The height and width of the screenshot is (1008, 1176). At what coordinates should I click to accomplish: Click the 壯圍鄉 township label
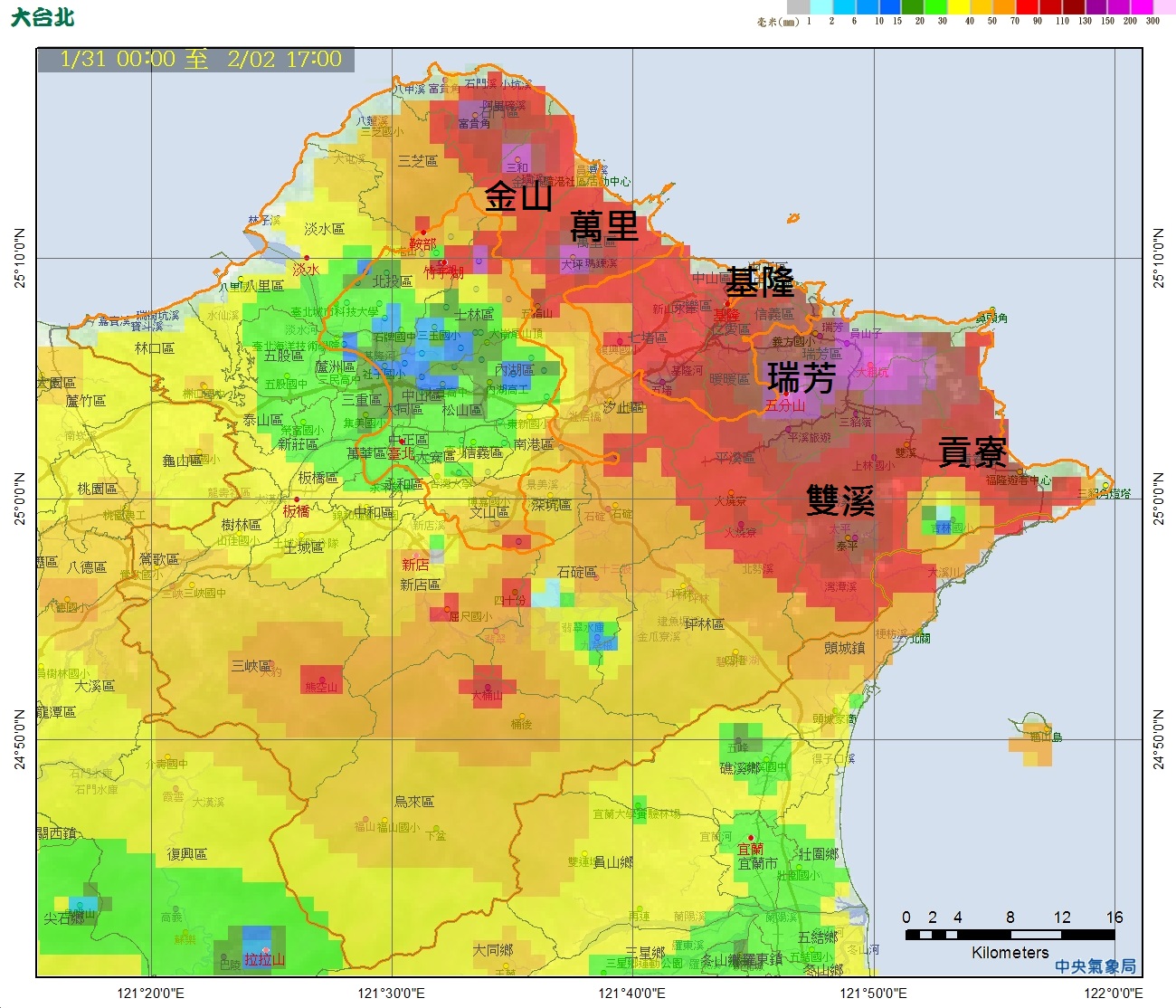pos(818,854)
